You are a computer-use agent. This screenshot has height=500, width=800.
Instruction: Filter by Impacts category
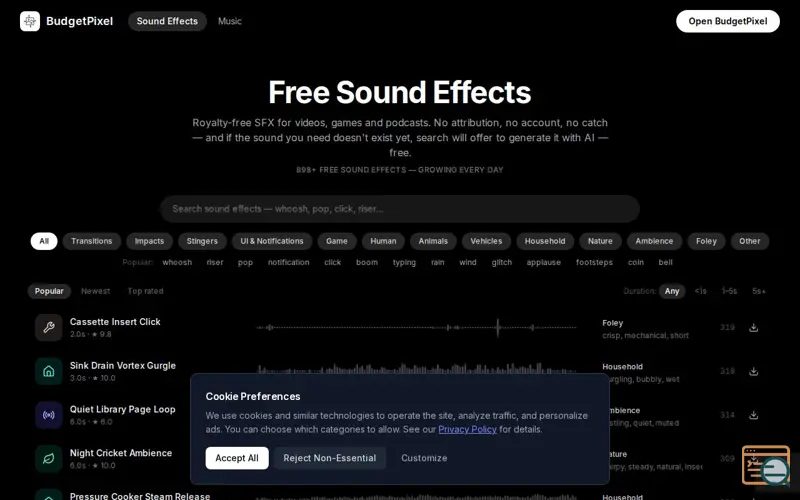[x=149, y=241]
